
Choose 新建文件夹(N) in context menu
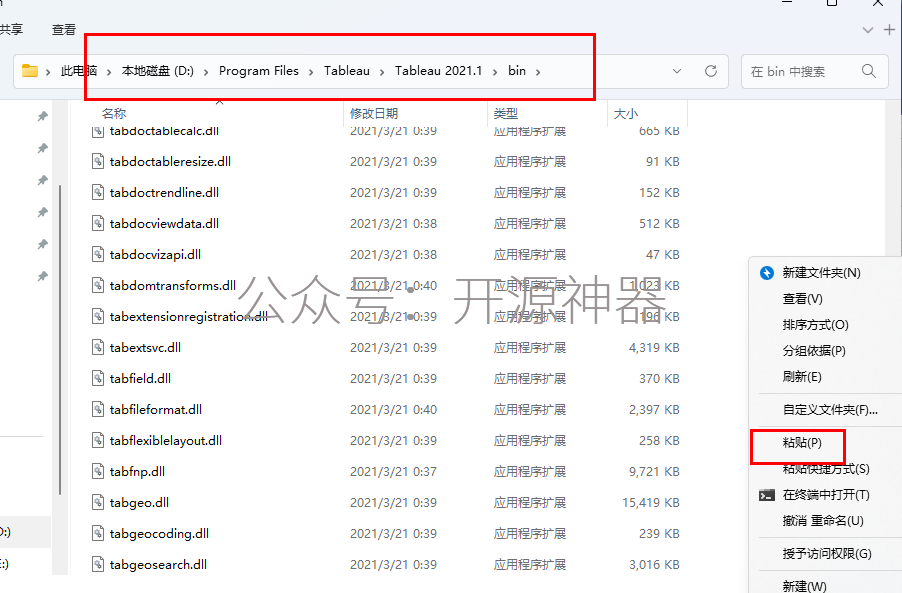(821, 273)
